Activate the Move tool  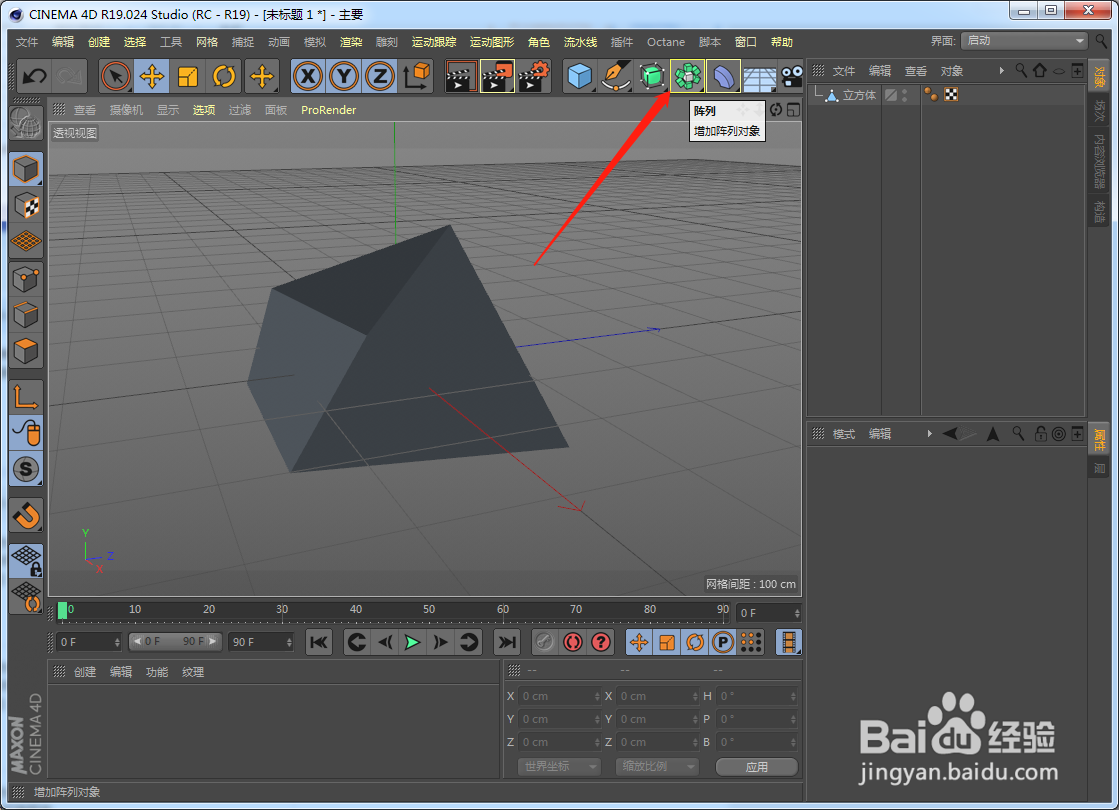tap(151, 76)
